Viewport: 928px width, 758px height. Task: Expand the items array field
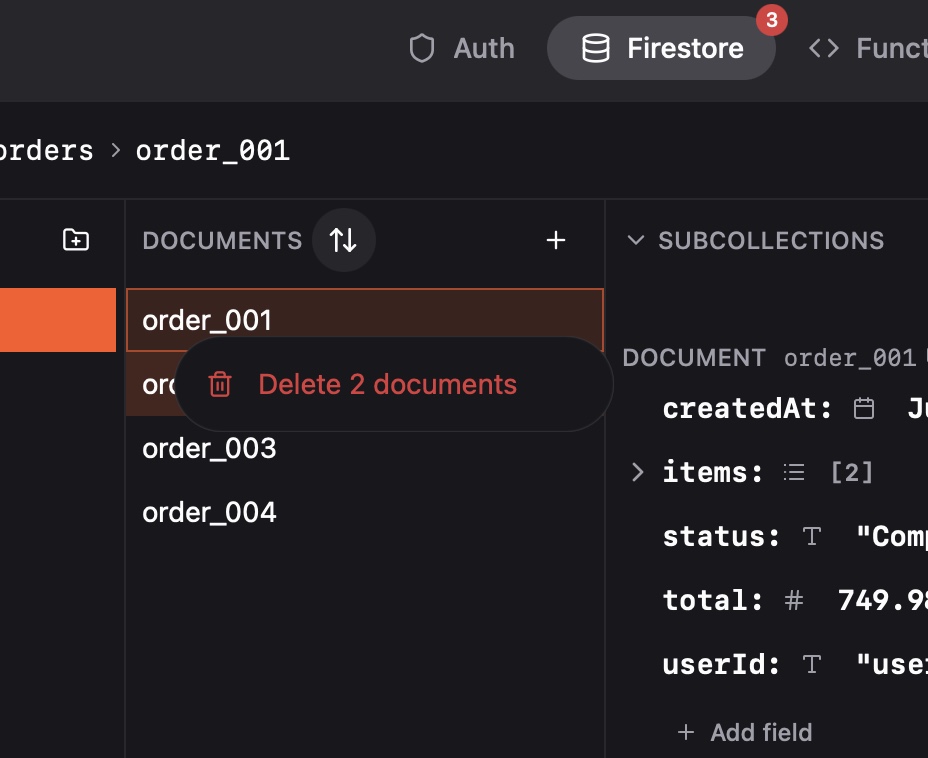pyautogui.click(x=637, y=472)
